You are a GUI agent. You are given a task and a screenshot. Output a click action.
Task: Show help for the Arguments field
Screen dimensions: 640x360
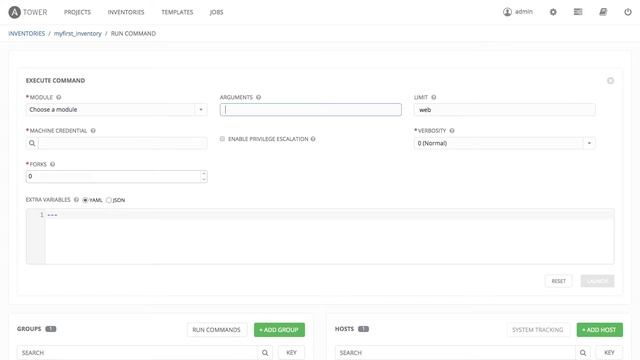click(258, 97)
